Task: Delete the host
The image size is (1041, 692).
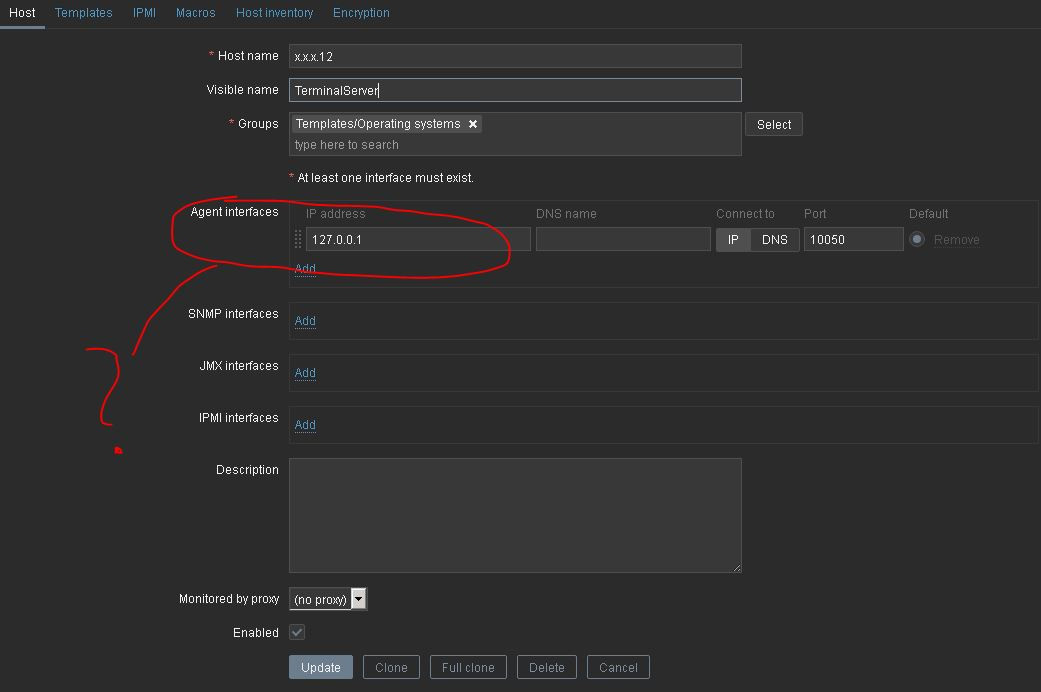Action: [x=546, y=667]
